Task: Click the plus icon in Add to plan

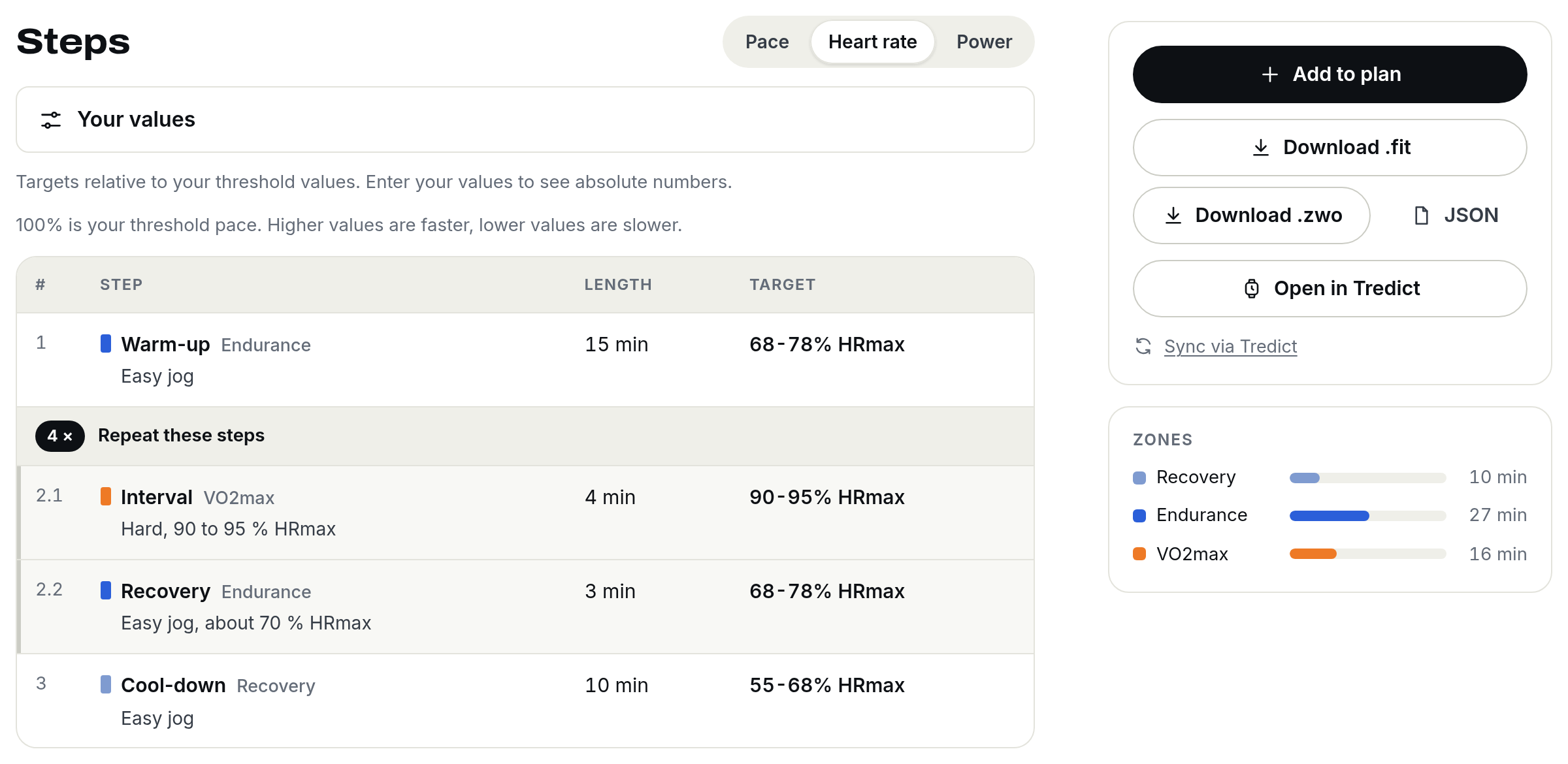Action: click(x=1269, y=74)
